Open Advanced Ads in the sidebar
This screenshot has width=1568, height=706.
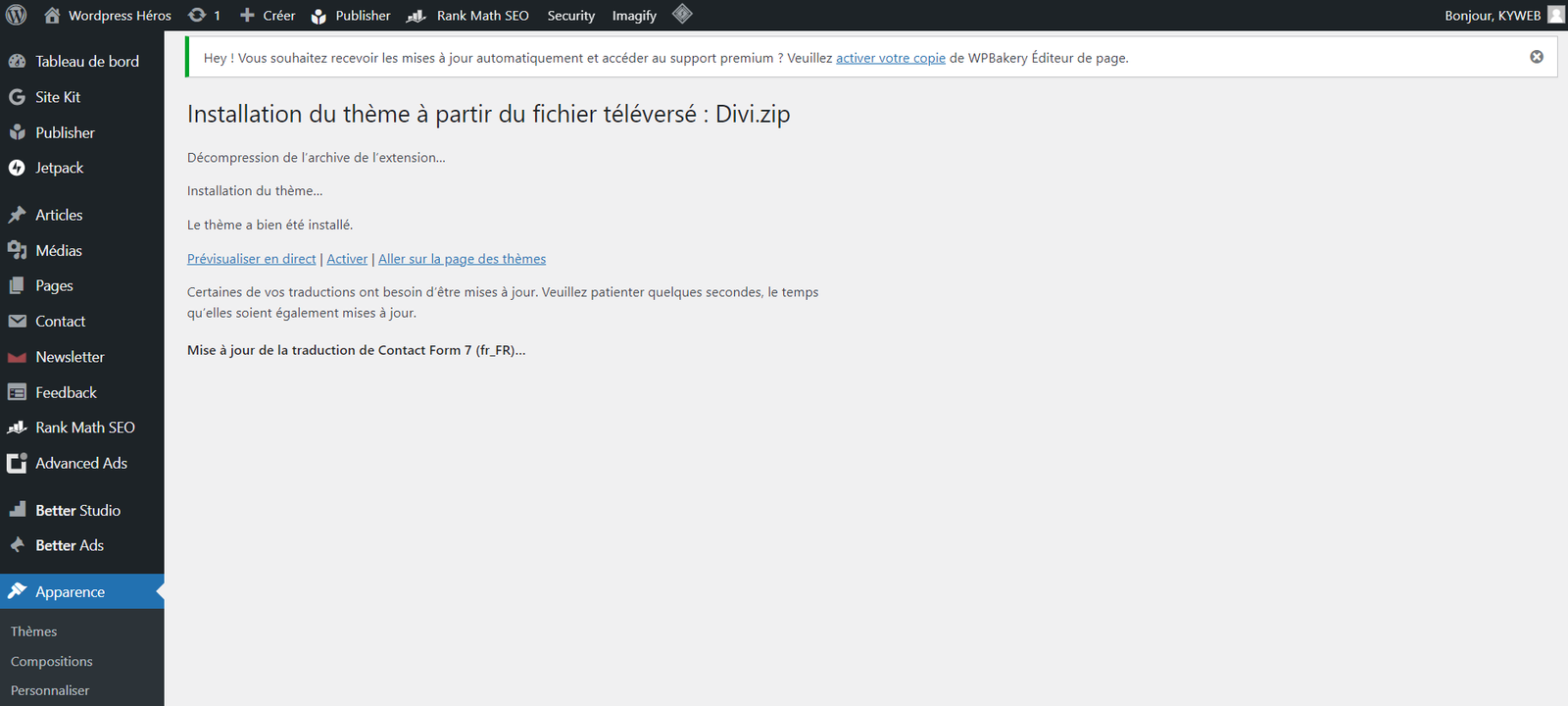tap(81, 463)
